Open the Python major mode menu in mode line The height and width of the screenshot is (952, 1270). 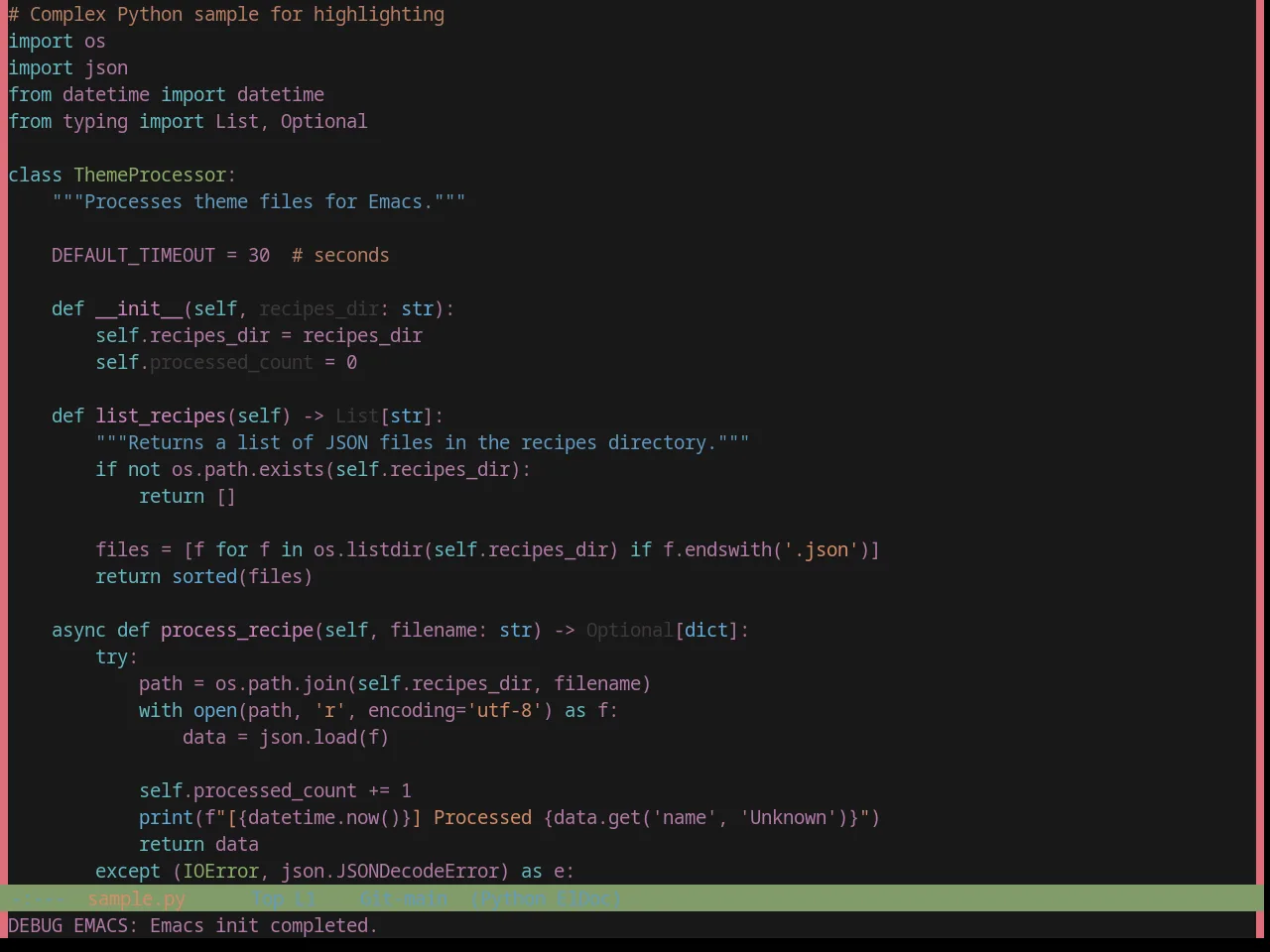click(x=512, y=898)
